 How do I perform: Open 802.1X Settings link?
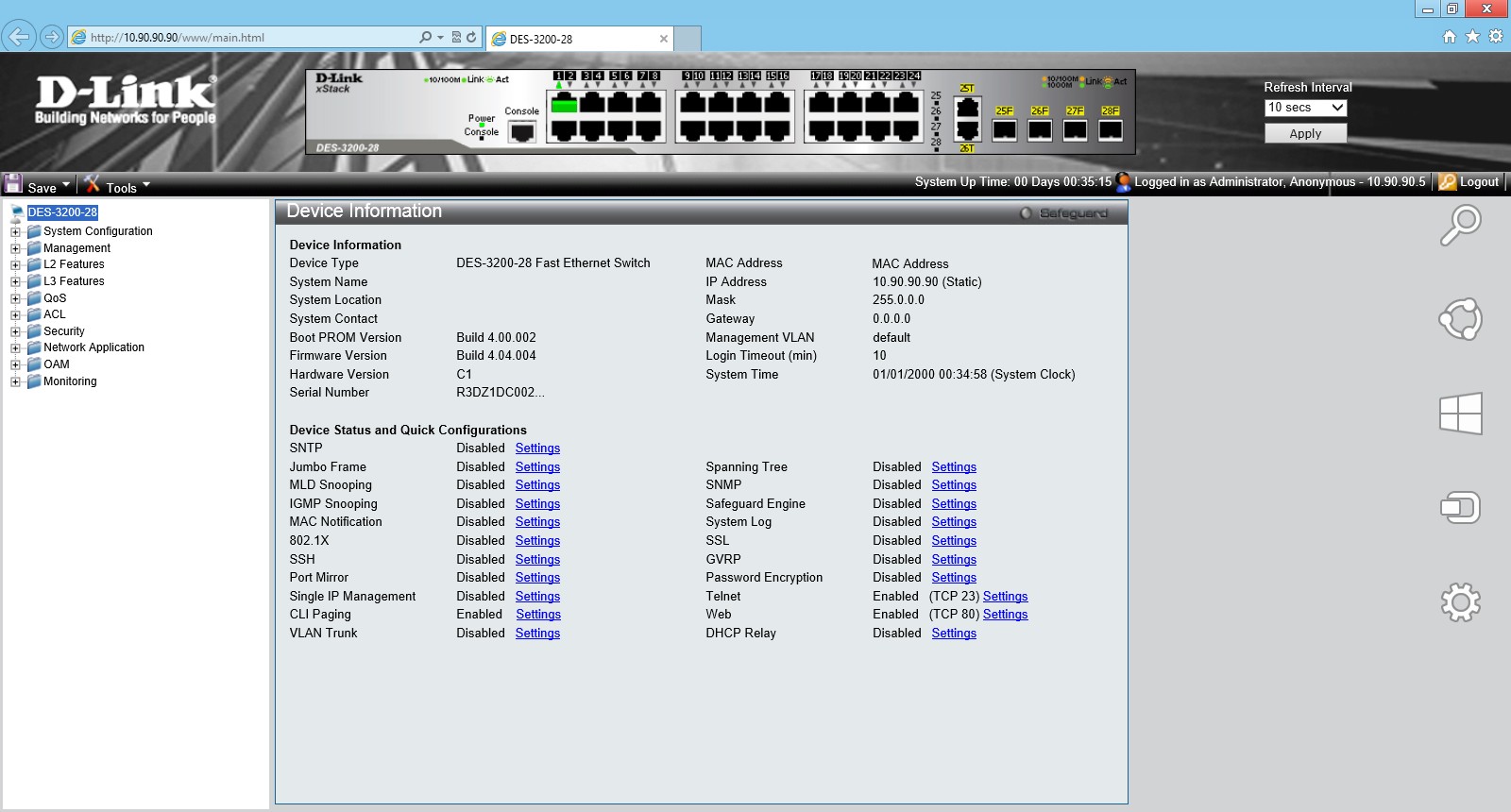pyautogui.click(x=537, y=541)
